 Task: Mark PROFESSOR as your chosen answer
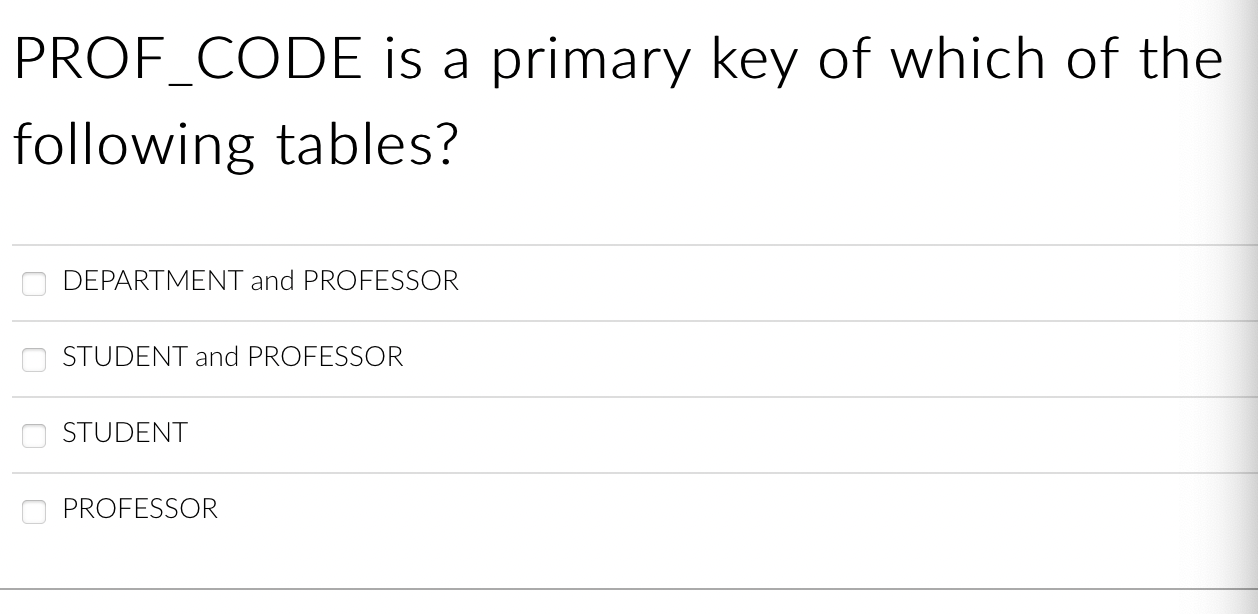click(x=34, y=512)
